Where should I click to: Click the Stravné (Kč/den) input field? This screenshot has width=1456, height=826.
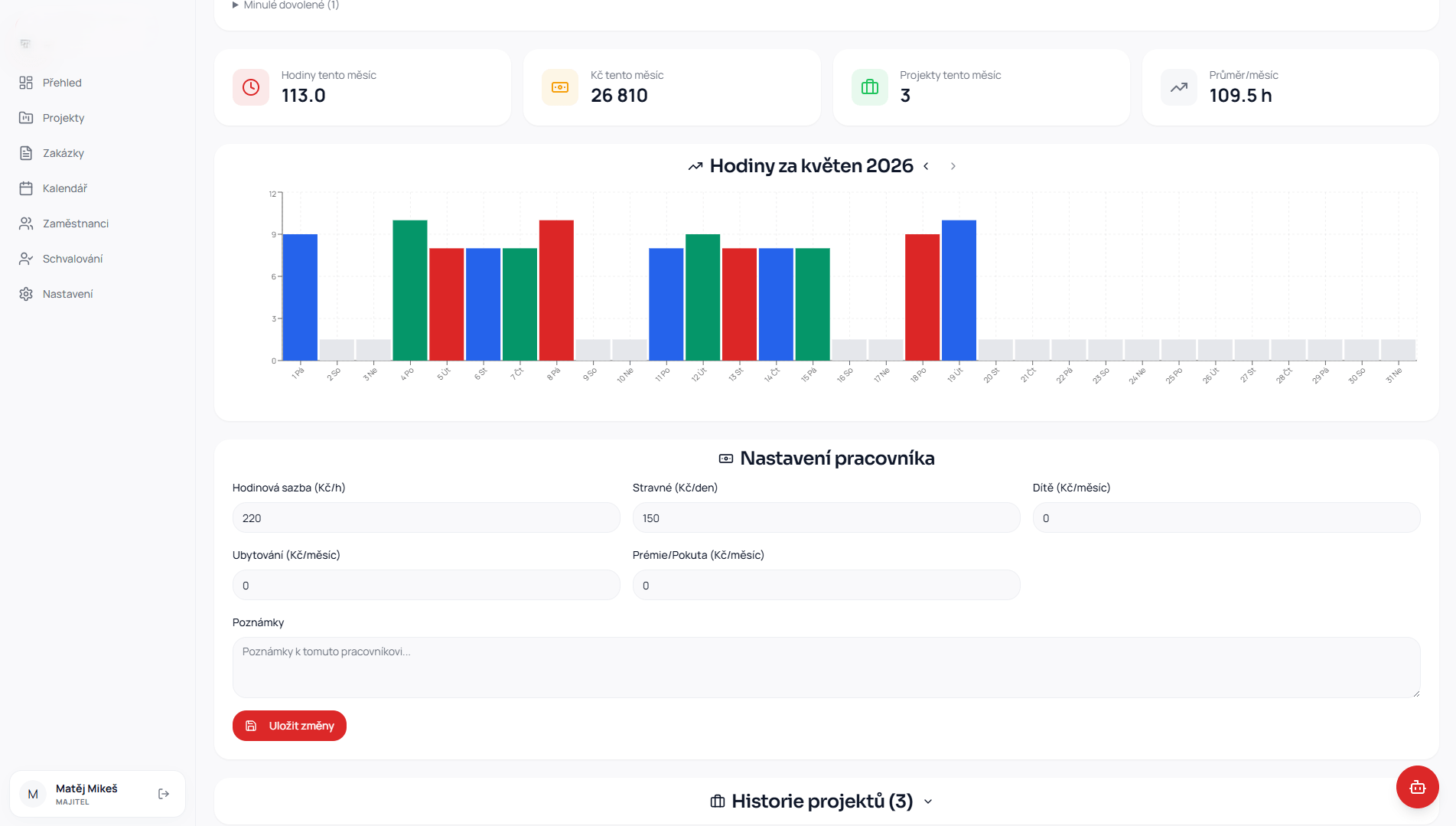coord(826,518)
